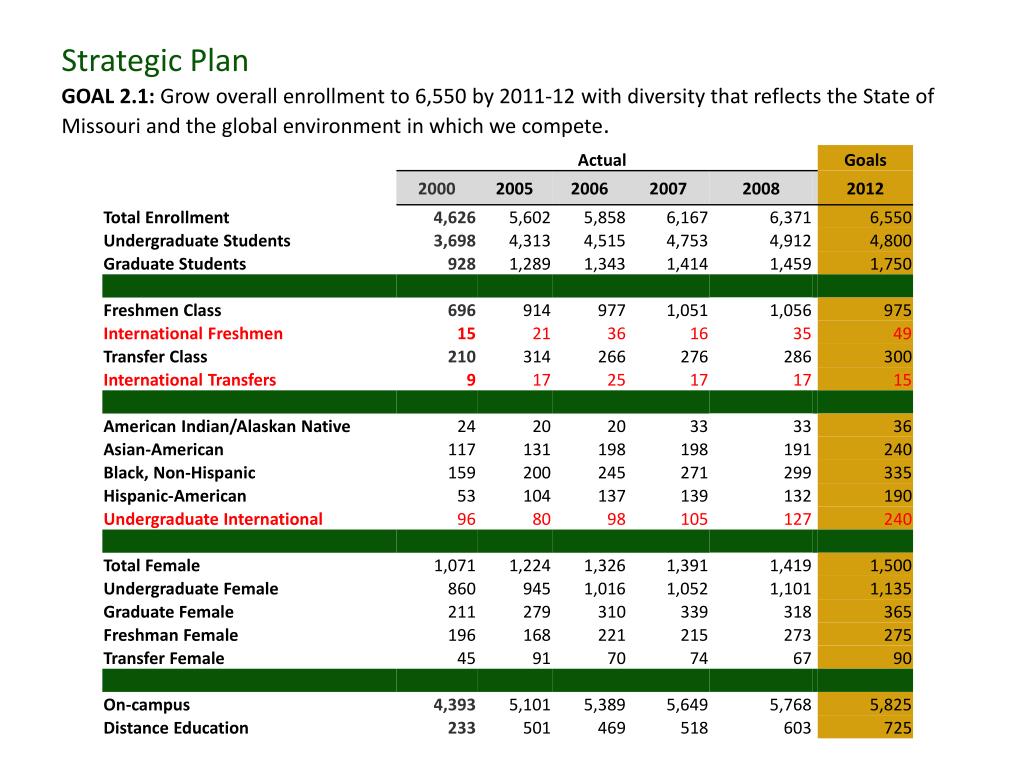Select Distance Education goal value 725
This screenshot has width=1024, height=768.
[898, 728]
